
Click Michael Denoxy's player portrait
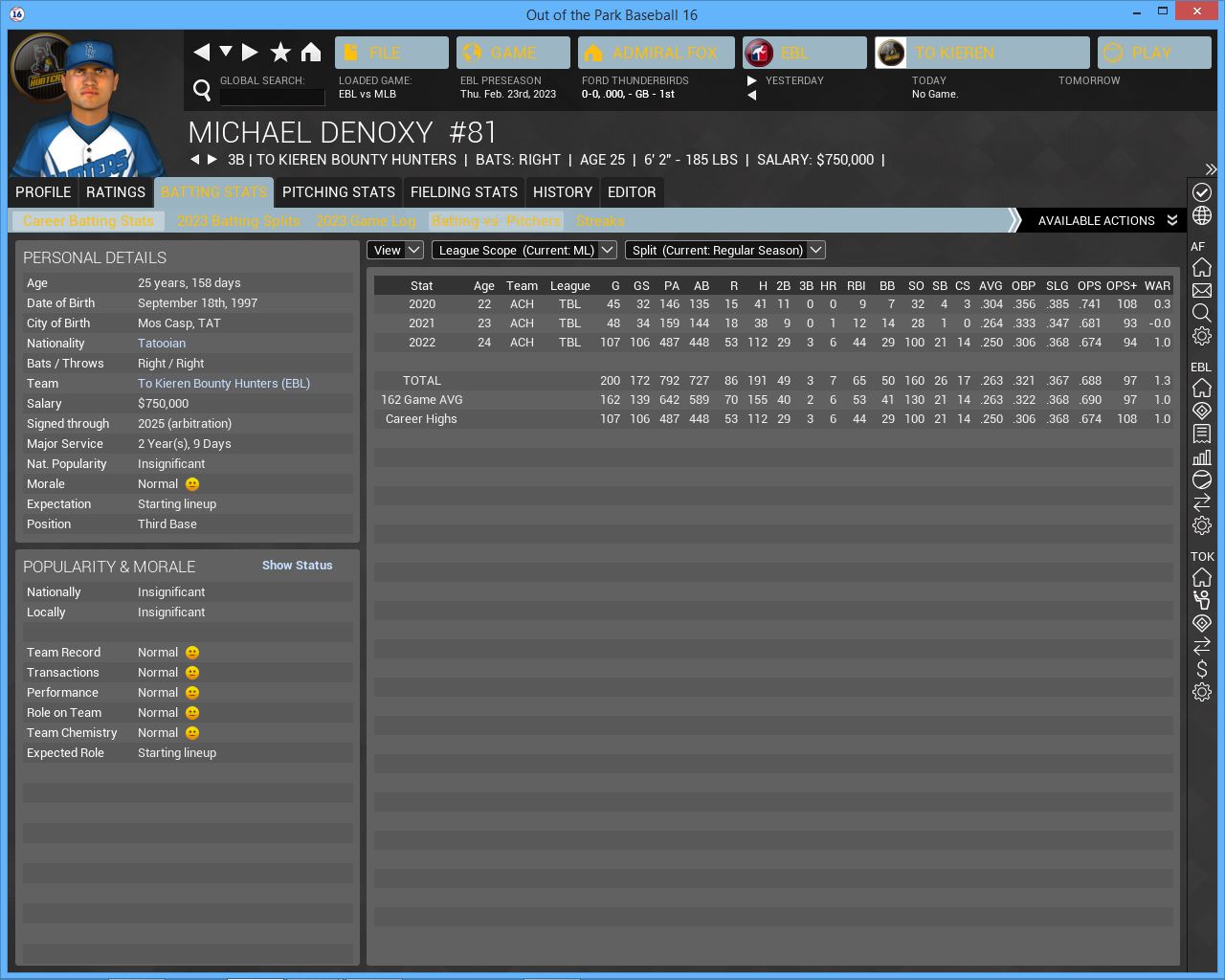click(91, 105)
